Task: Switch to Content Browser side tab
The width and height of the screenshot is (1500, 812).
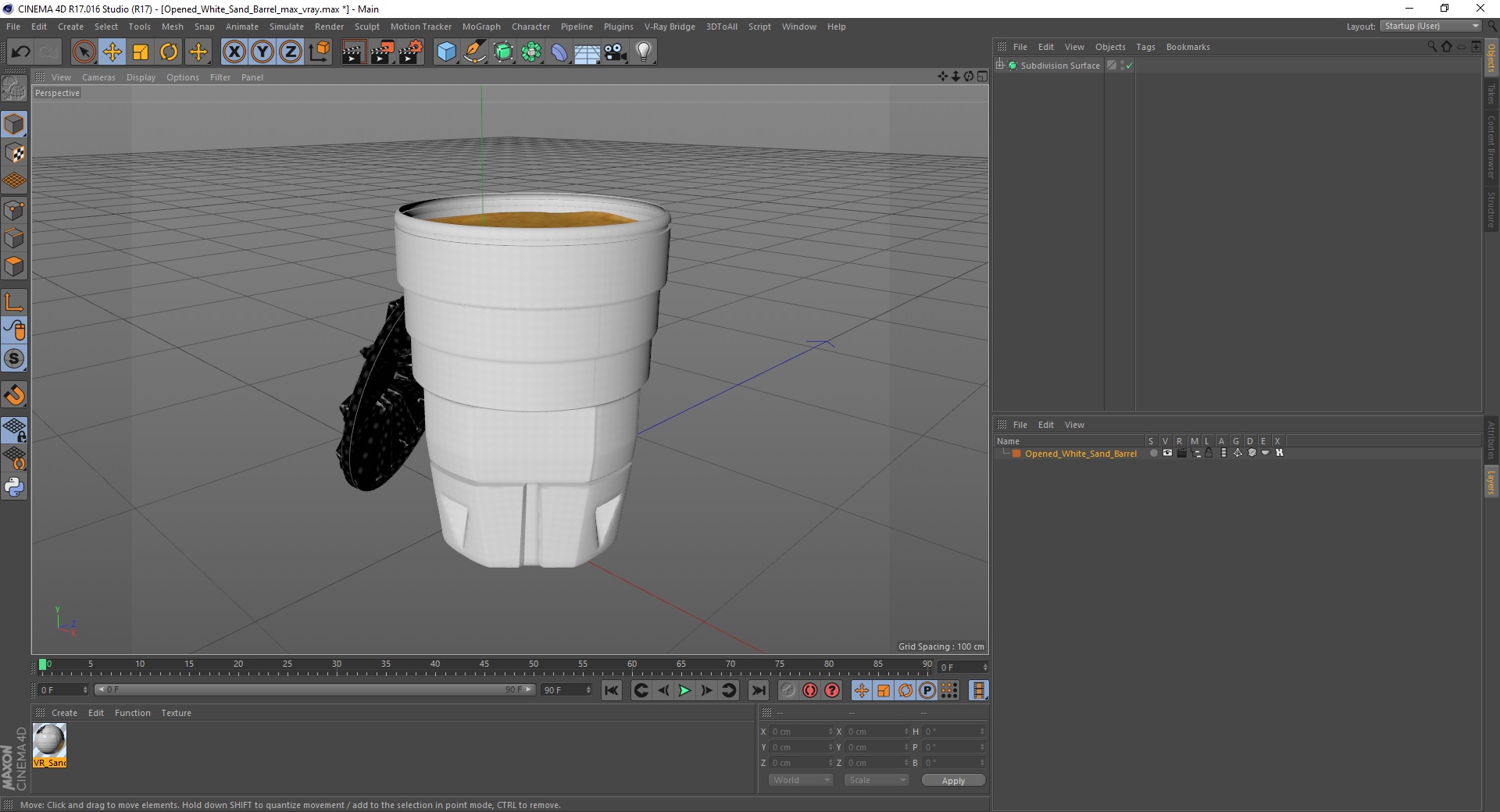Action: click(1491, 146)
